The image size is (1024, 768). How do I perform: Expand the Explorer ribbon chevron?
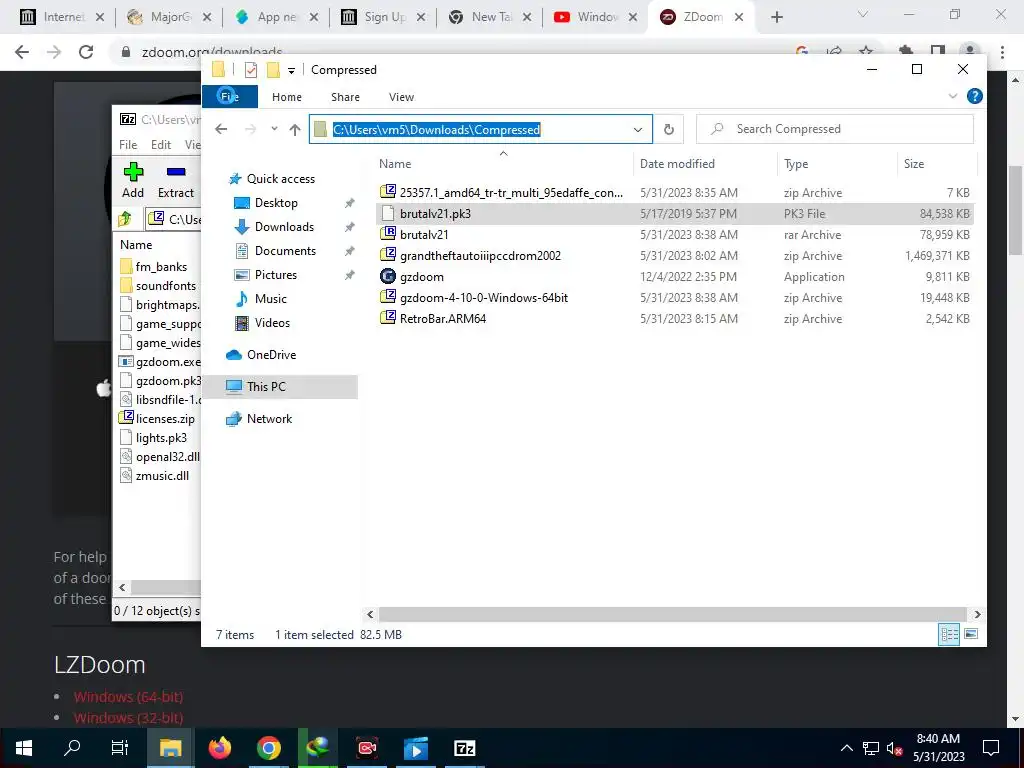953,97
